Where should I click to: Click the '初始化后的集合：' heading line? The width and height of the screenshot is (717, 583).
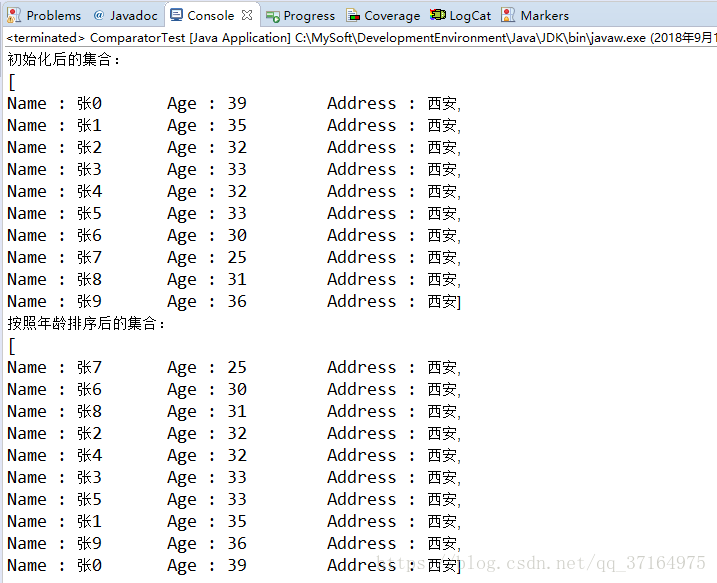tap(64, 59)
